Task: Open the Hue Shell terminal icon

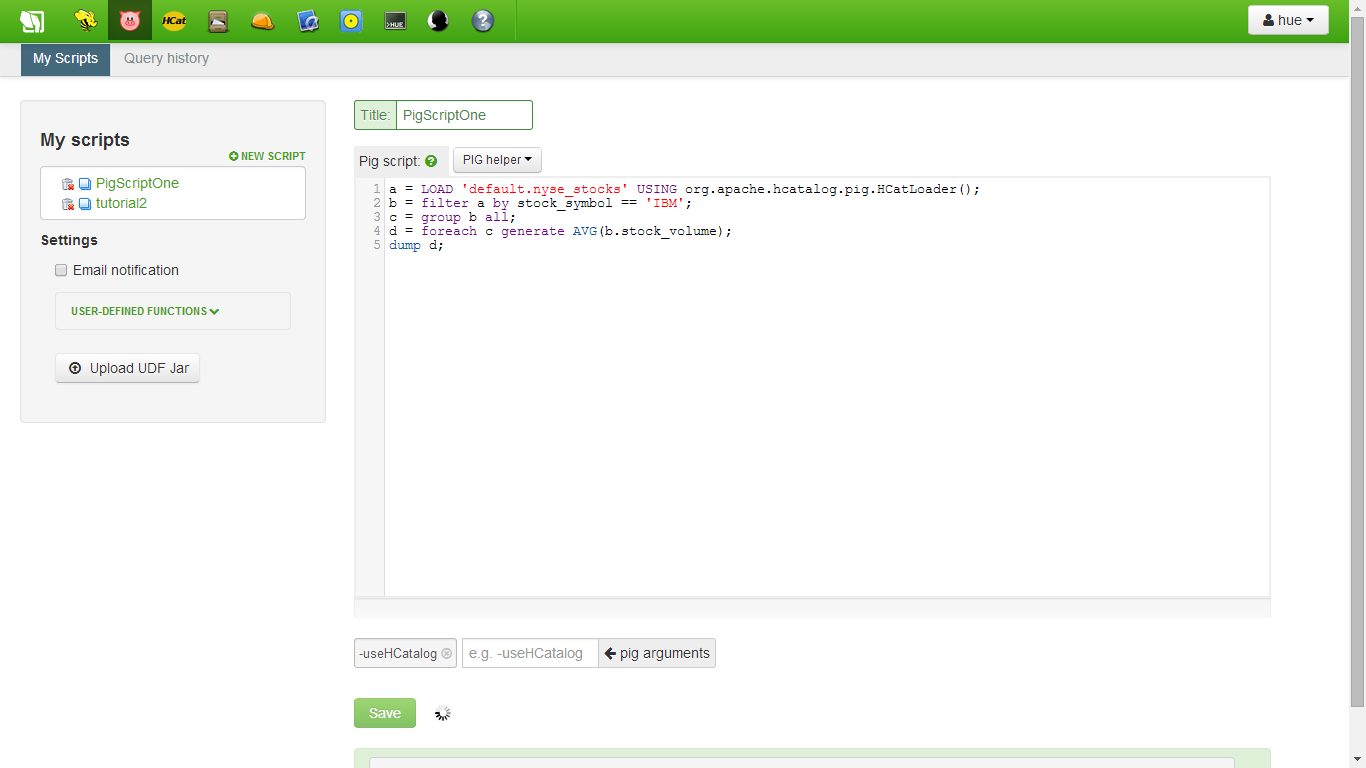Action: click(x=395, y=20)
